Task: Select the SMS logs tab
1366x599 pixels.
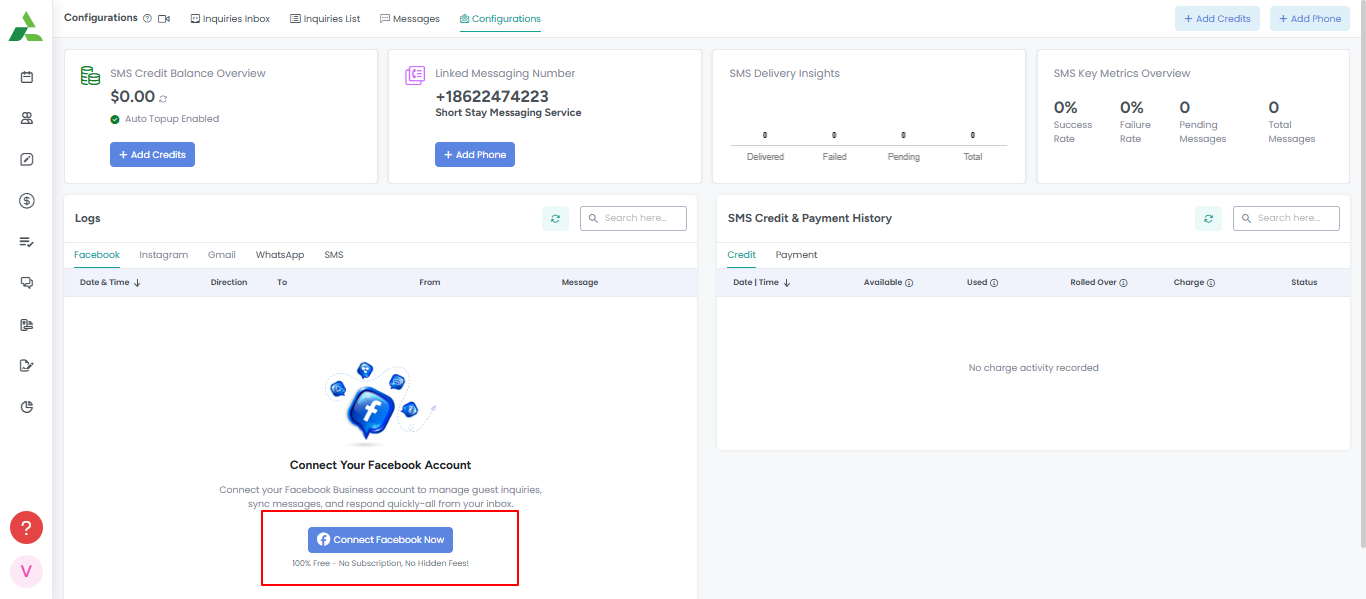Action: (x=334, y=255)
